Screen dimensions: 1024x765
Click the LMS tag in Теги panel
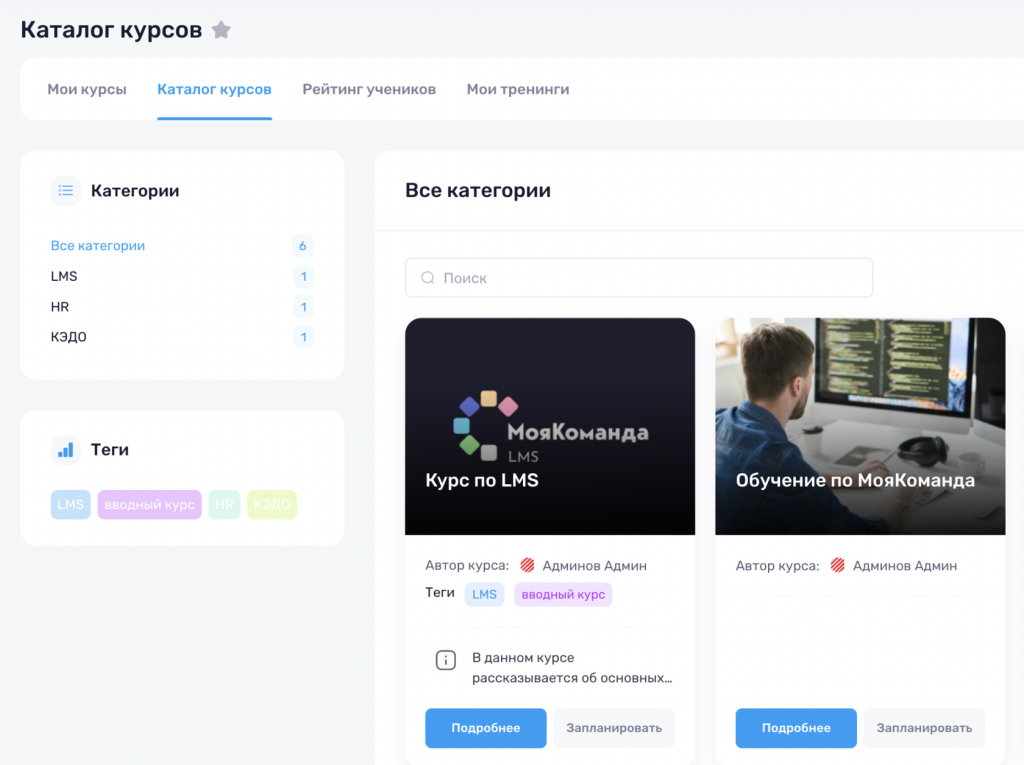click(x=71, y=504)
